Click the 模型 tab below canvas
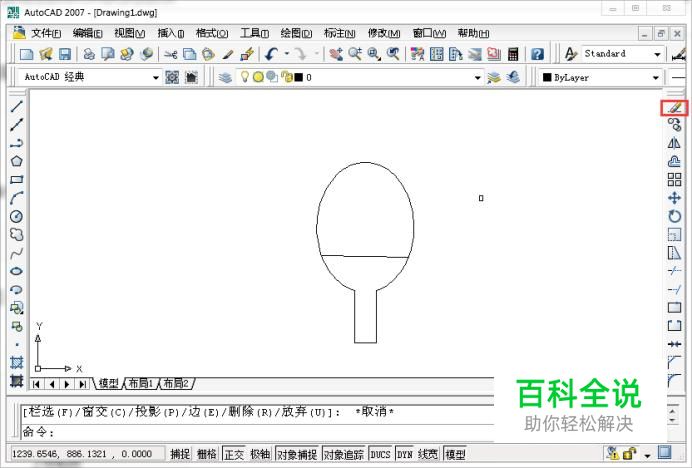The image size is (692, 468). pyautogui.click(x=109, y=384)
